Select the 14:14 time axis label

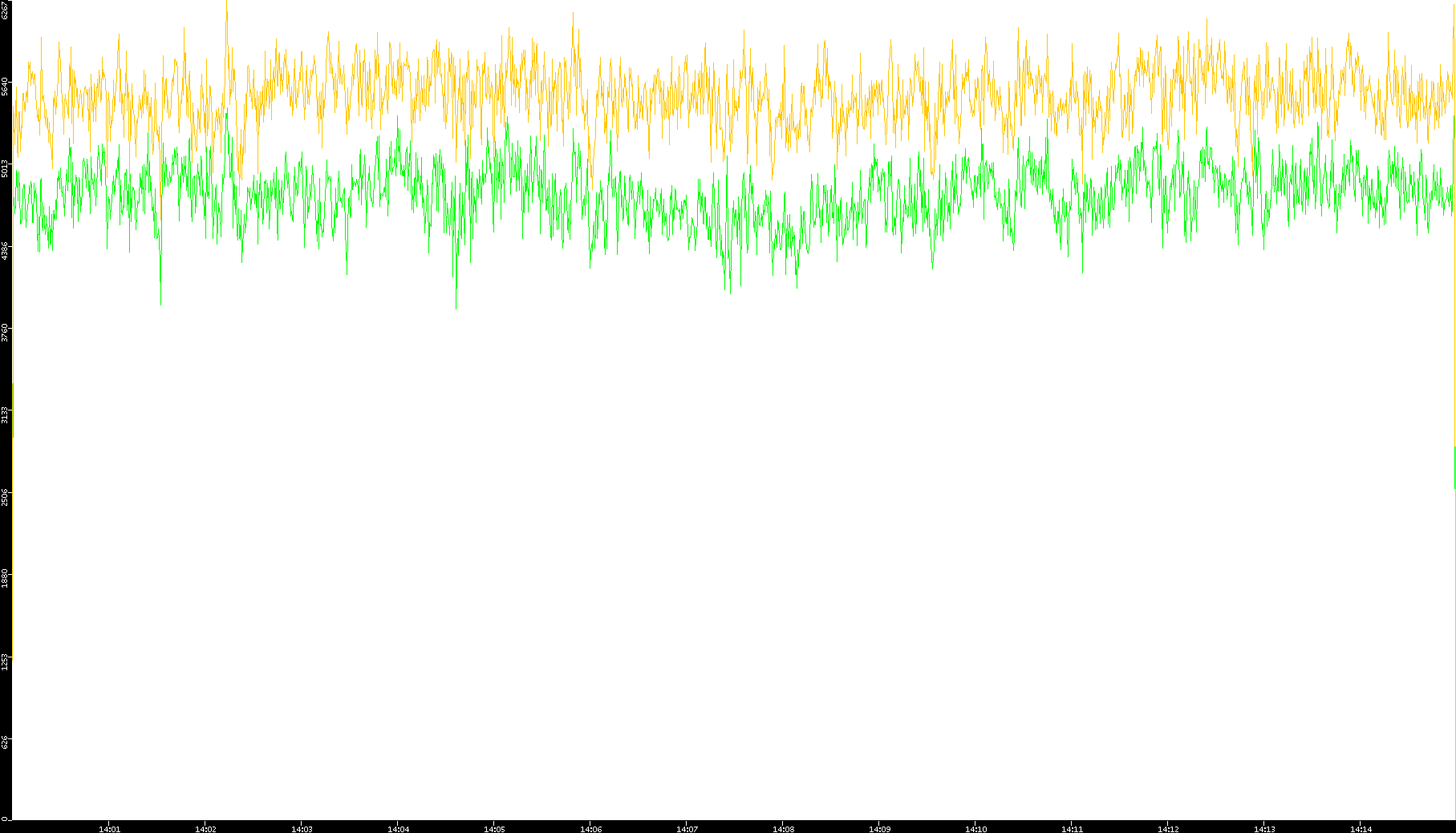pos(1361,828)
